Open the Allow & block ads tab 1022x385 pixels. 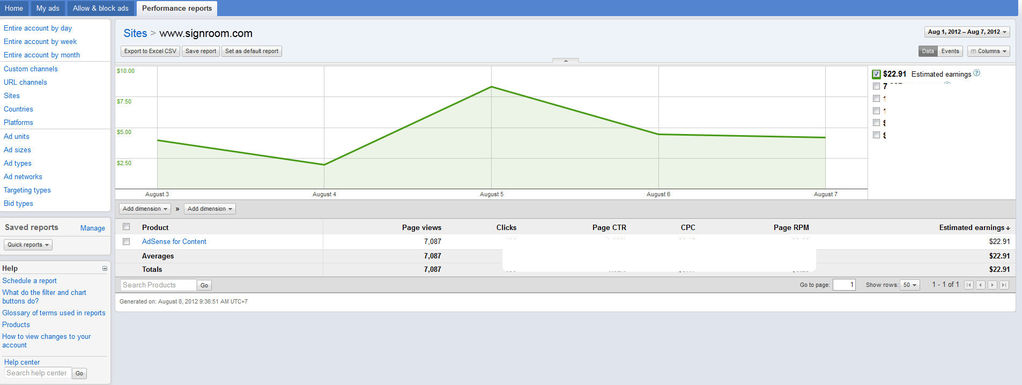pos(100,8)
